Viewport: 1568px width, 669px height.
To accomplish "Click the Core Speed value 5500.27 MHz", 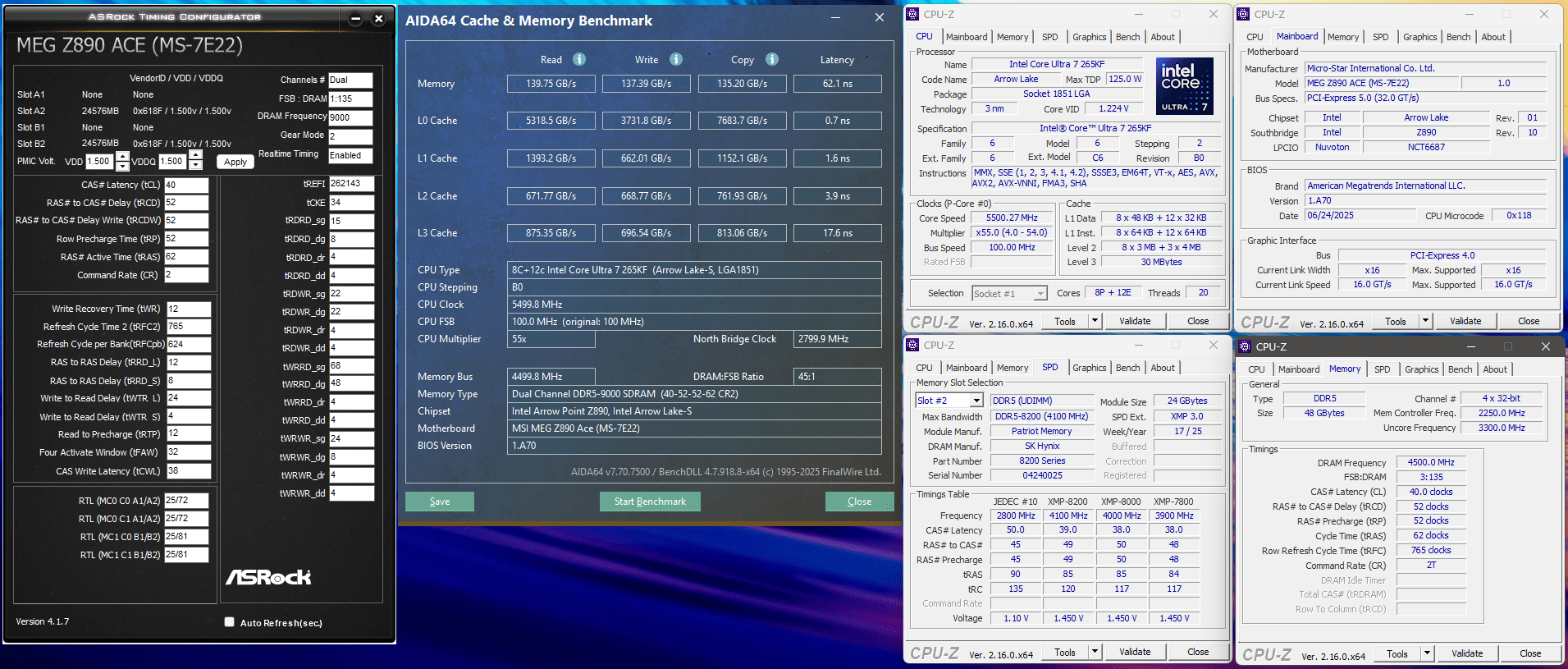I will (x=1012, y=218).
